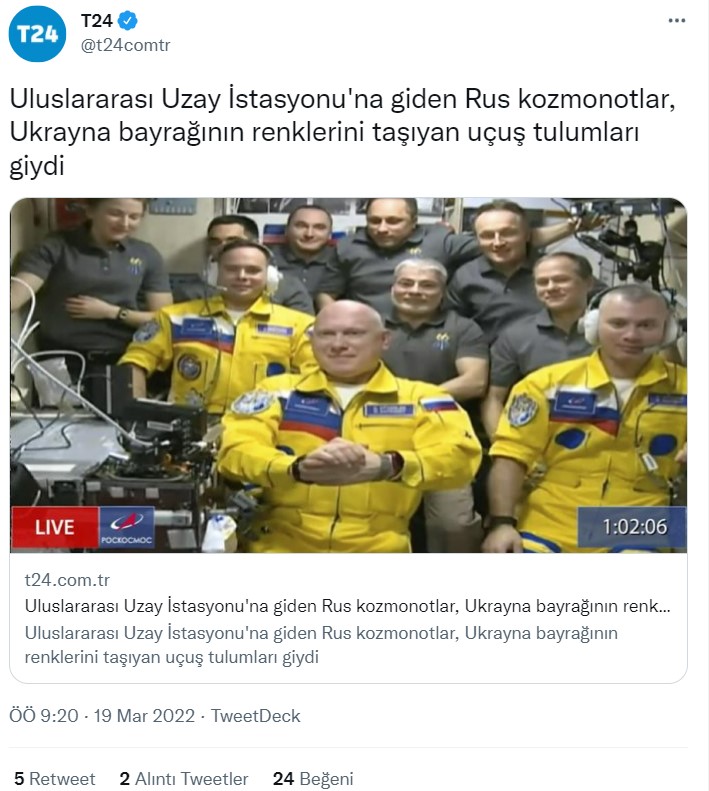Click the red LIVE badge on the photo
Image resolution: width=709 pixels, height=791 pixels.
point(54,527)
